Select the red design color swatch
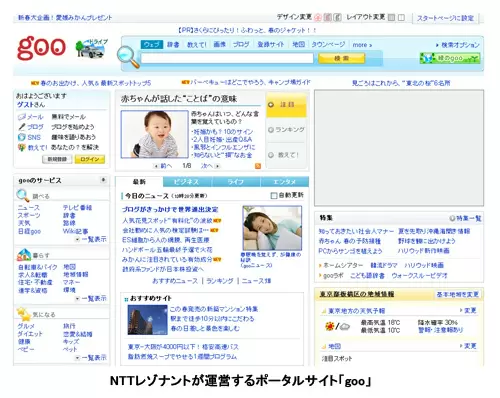This screenshot has width=500, height=398. tap(318, 17)
